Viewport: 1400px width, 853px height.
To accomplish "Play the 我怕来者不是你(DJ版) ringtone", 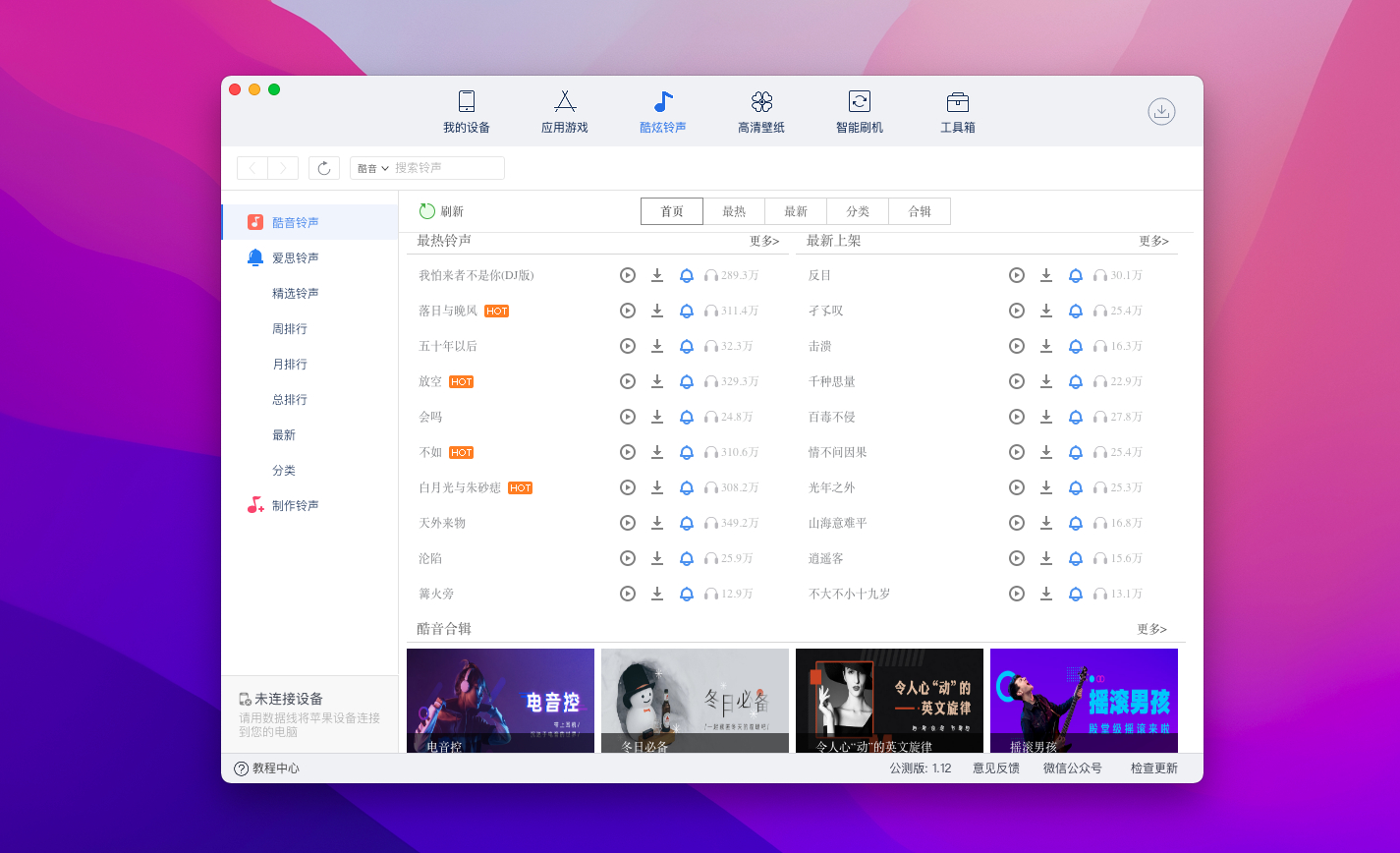I will point(628,275).
